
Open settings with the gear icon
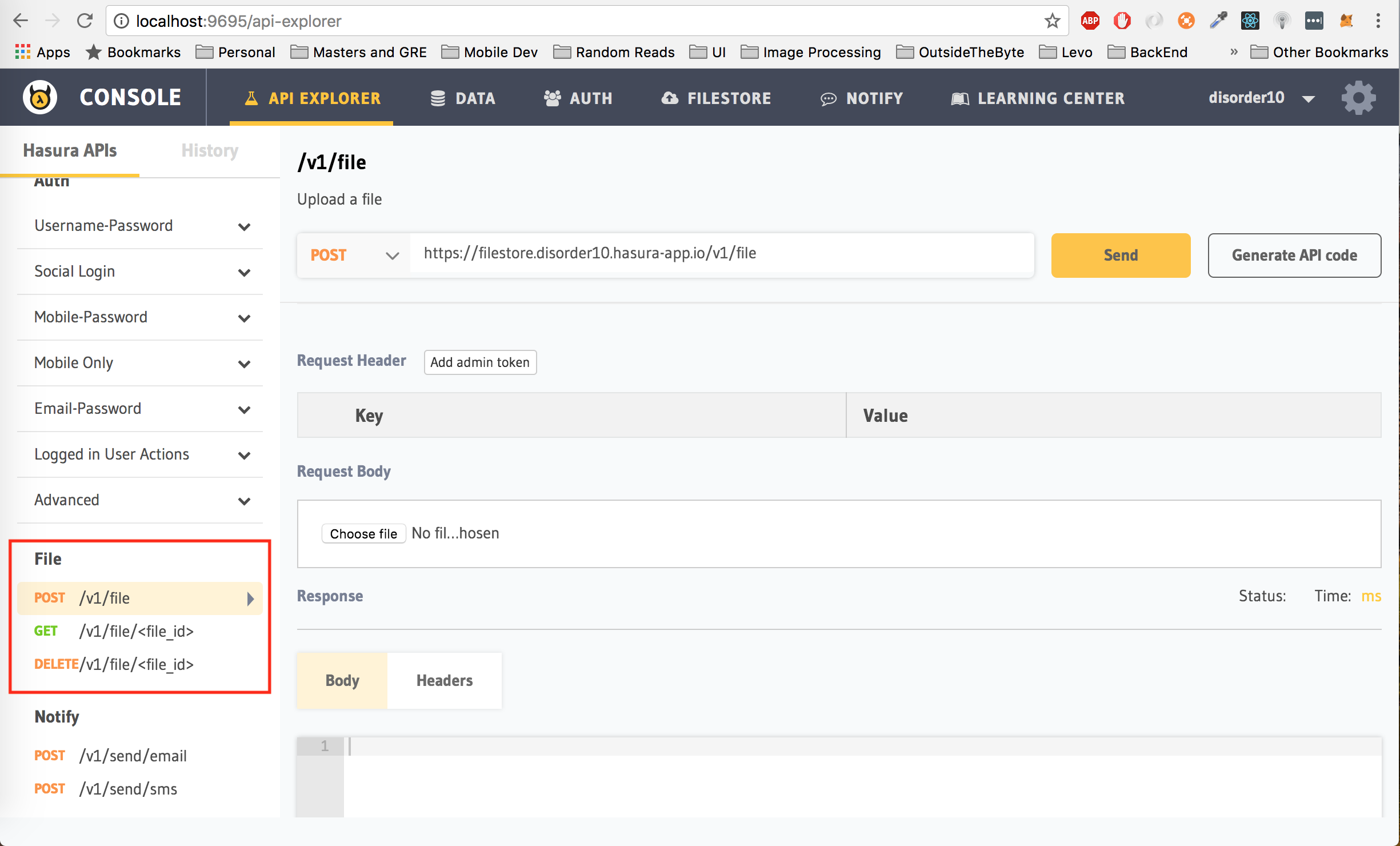1358,98
